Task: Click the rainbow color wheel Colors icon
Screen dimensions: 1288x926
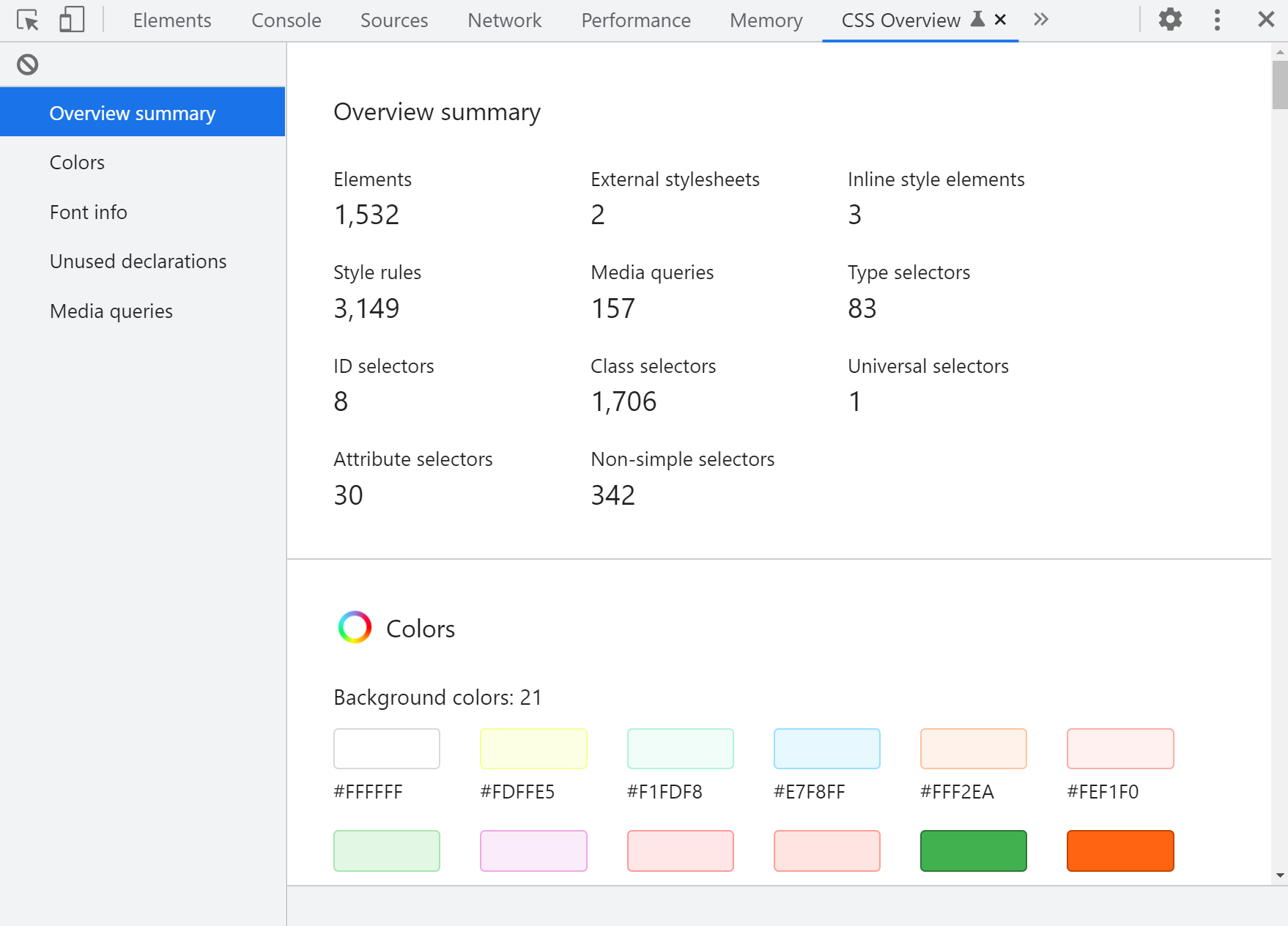Action: click(355, 627)
